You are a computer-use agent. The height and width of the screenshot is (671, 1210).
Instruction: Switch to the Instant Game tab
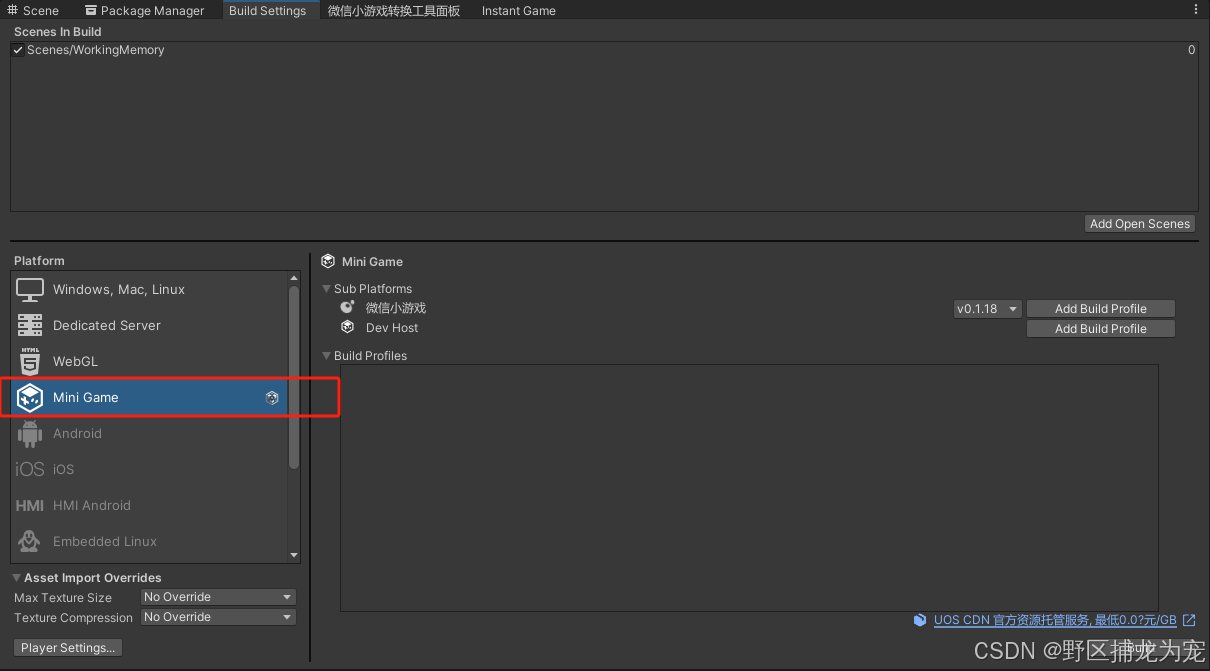click(518, 10)
